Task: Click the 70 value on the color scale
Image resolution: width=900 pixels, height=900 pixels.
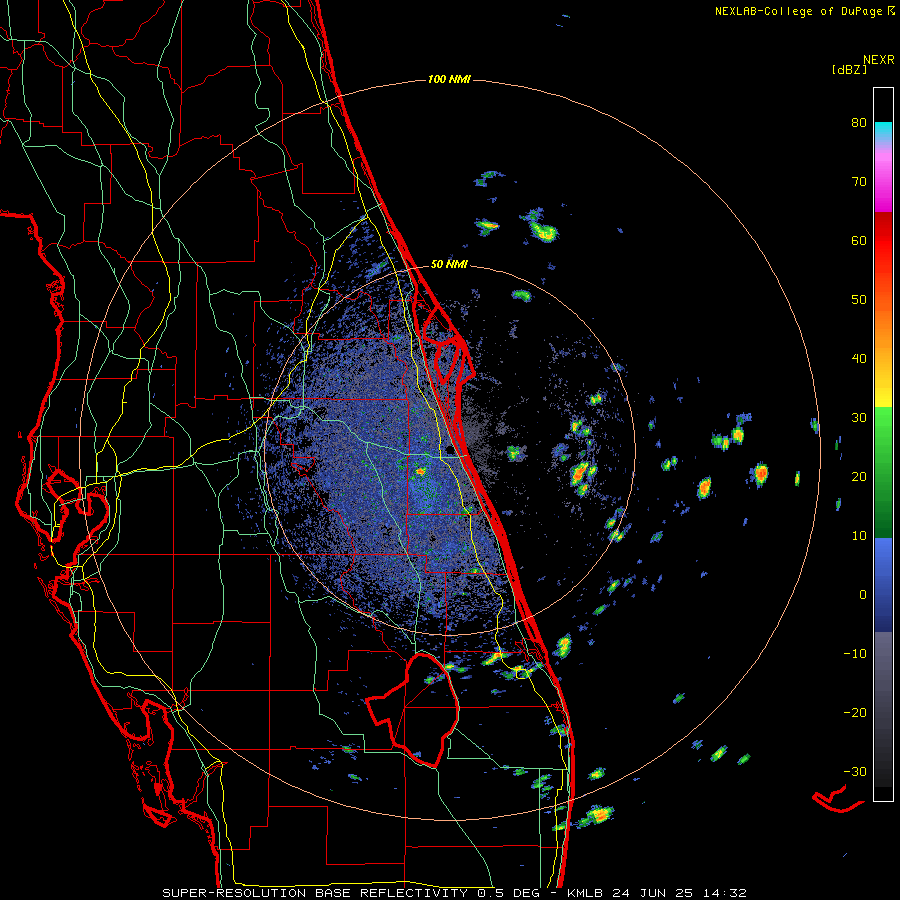Action: click(x=859, y=182)
